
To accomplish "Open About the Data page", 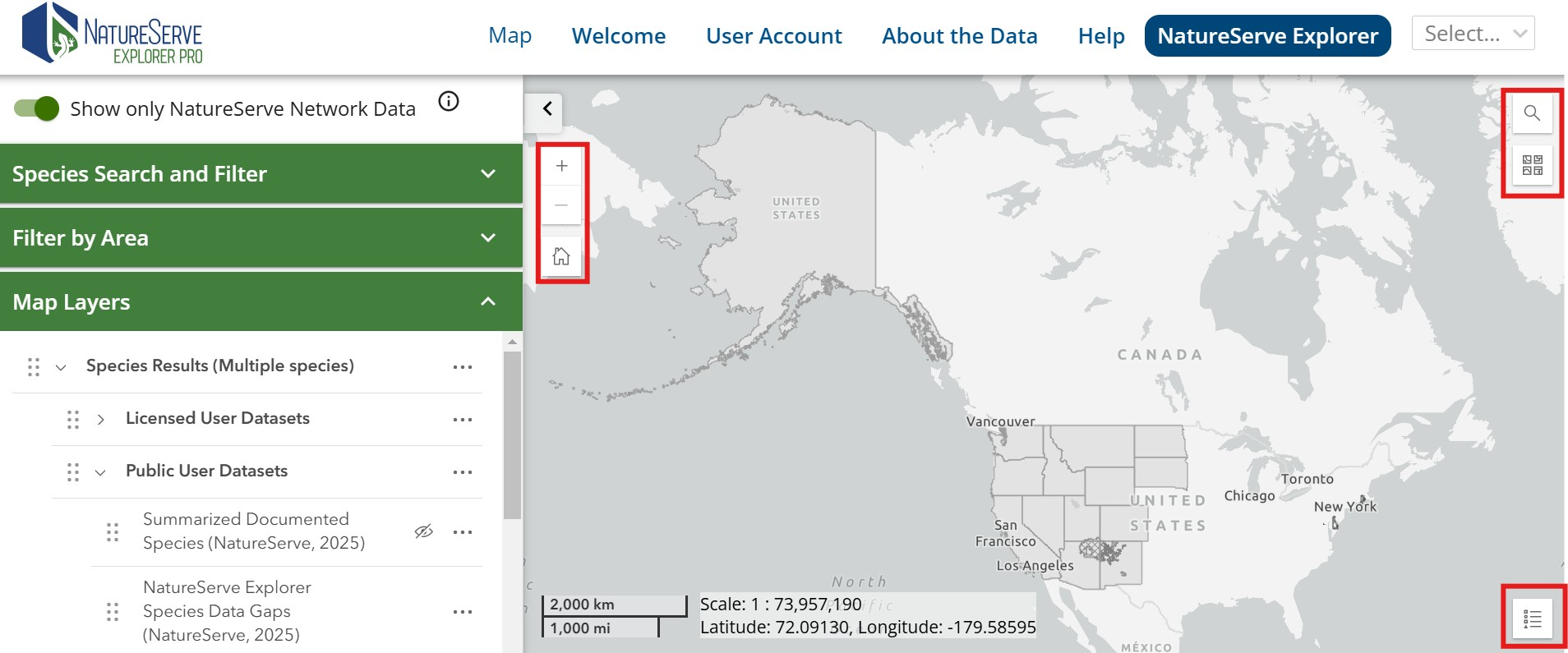I will 960,36.
